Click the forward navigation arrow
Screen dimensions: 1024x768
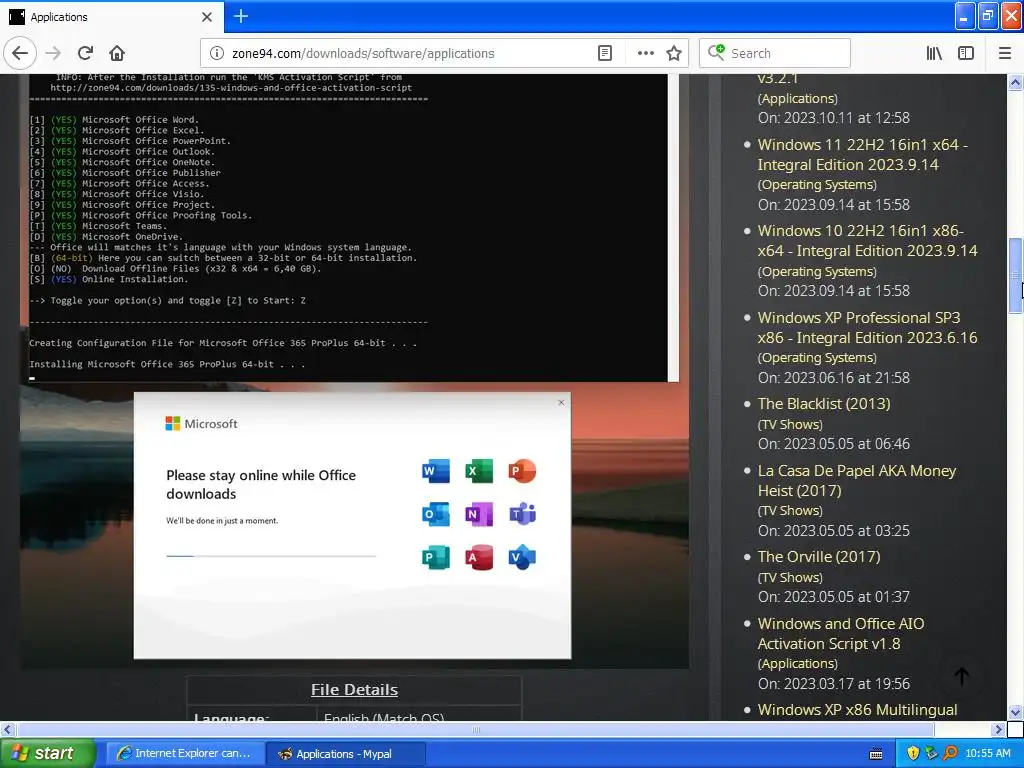pos(54,53)
